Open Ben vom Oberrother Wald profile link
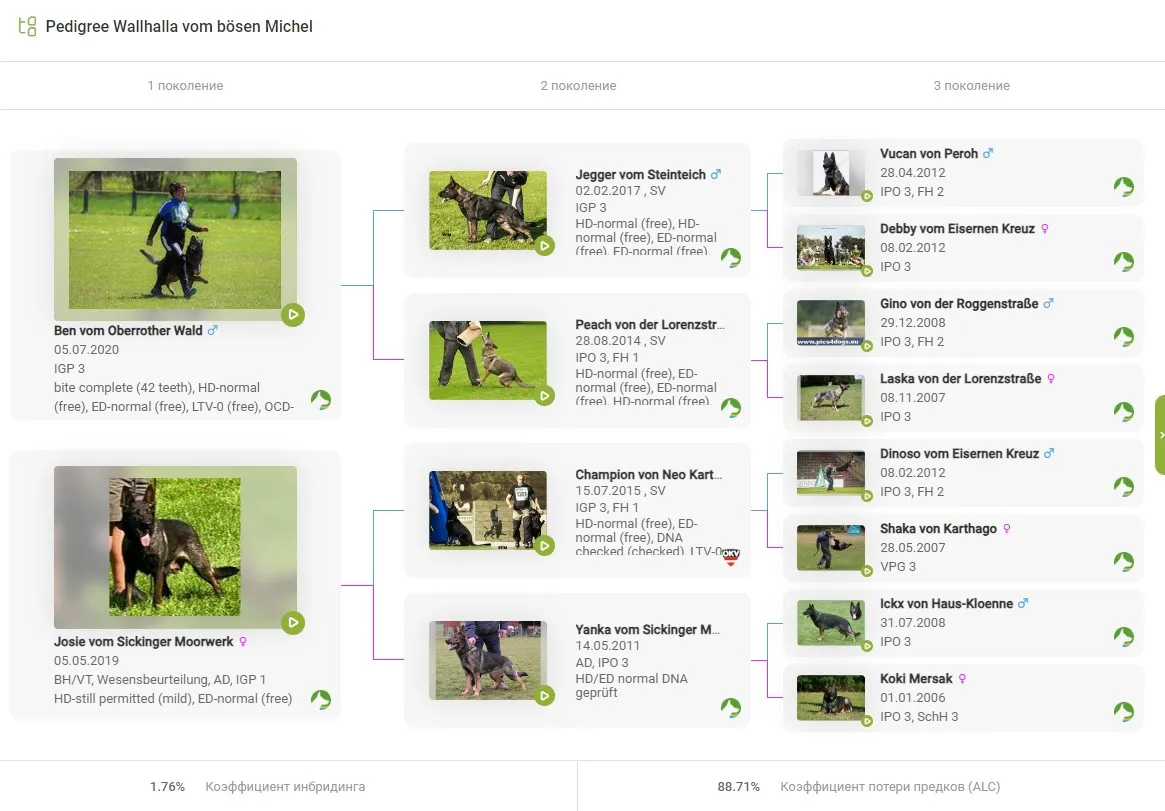The image size is (1165, 811). [128, 331]
